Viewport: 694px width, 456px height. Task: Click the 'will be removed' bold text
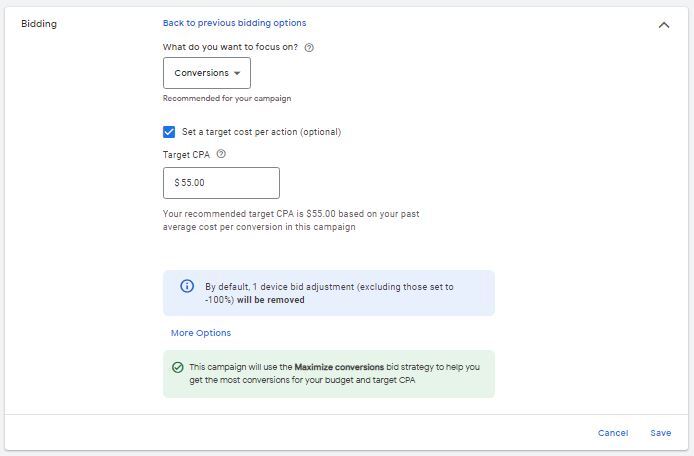[x=271, y=300]
